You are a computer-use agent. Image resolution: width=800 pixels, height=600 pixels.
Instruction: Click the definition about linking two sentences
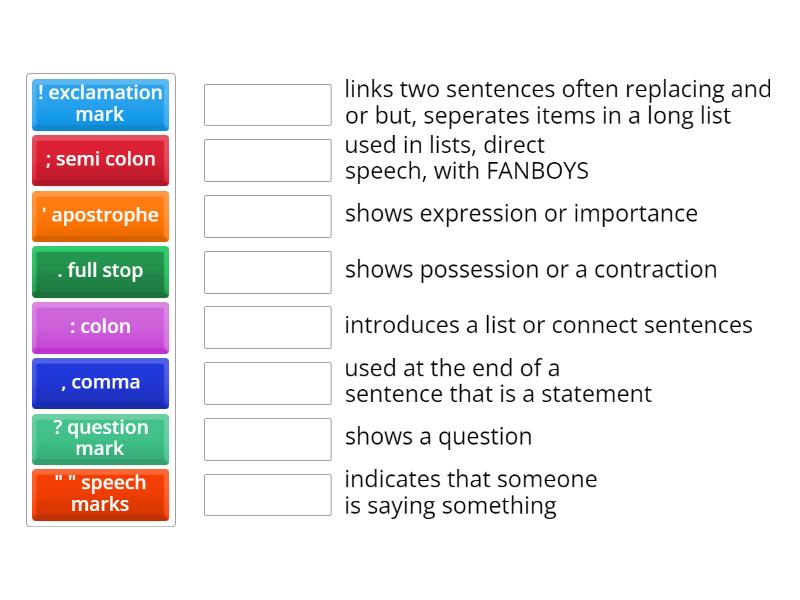click(x=557, y=101)
